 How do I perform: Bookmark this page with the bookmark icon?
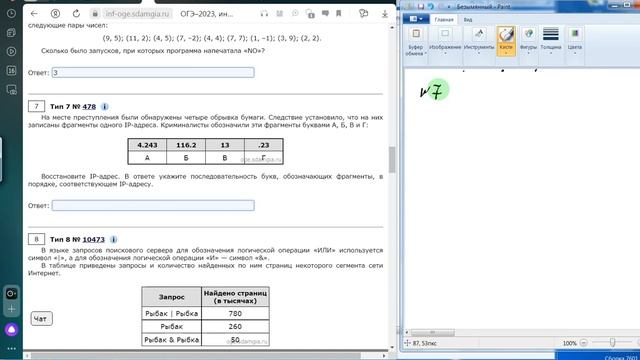tap(339, 13)
